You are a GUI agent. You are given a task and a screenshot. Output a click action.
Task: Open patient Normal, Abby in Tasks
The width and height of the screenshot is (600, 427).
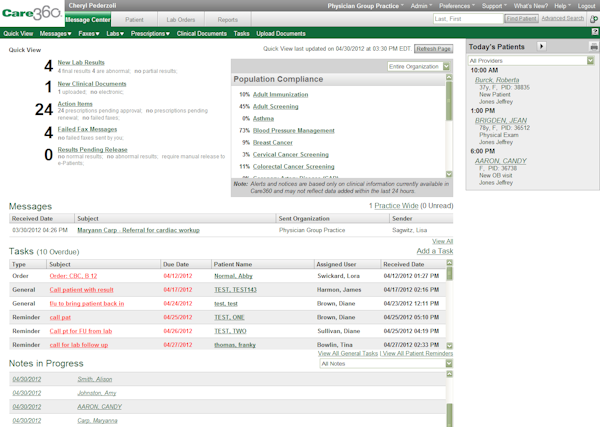[233, 276]
